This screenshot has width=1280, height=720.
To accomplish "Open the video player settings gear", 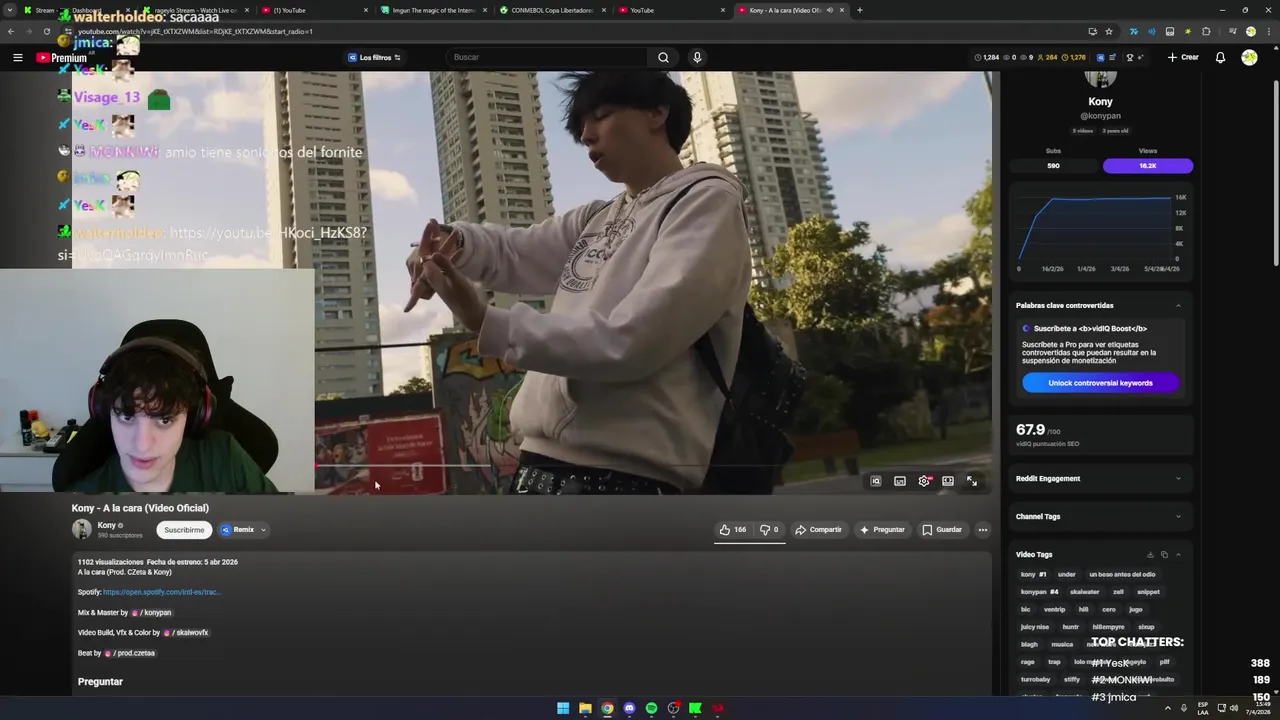I will click(924, 481).
